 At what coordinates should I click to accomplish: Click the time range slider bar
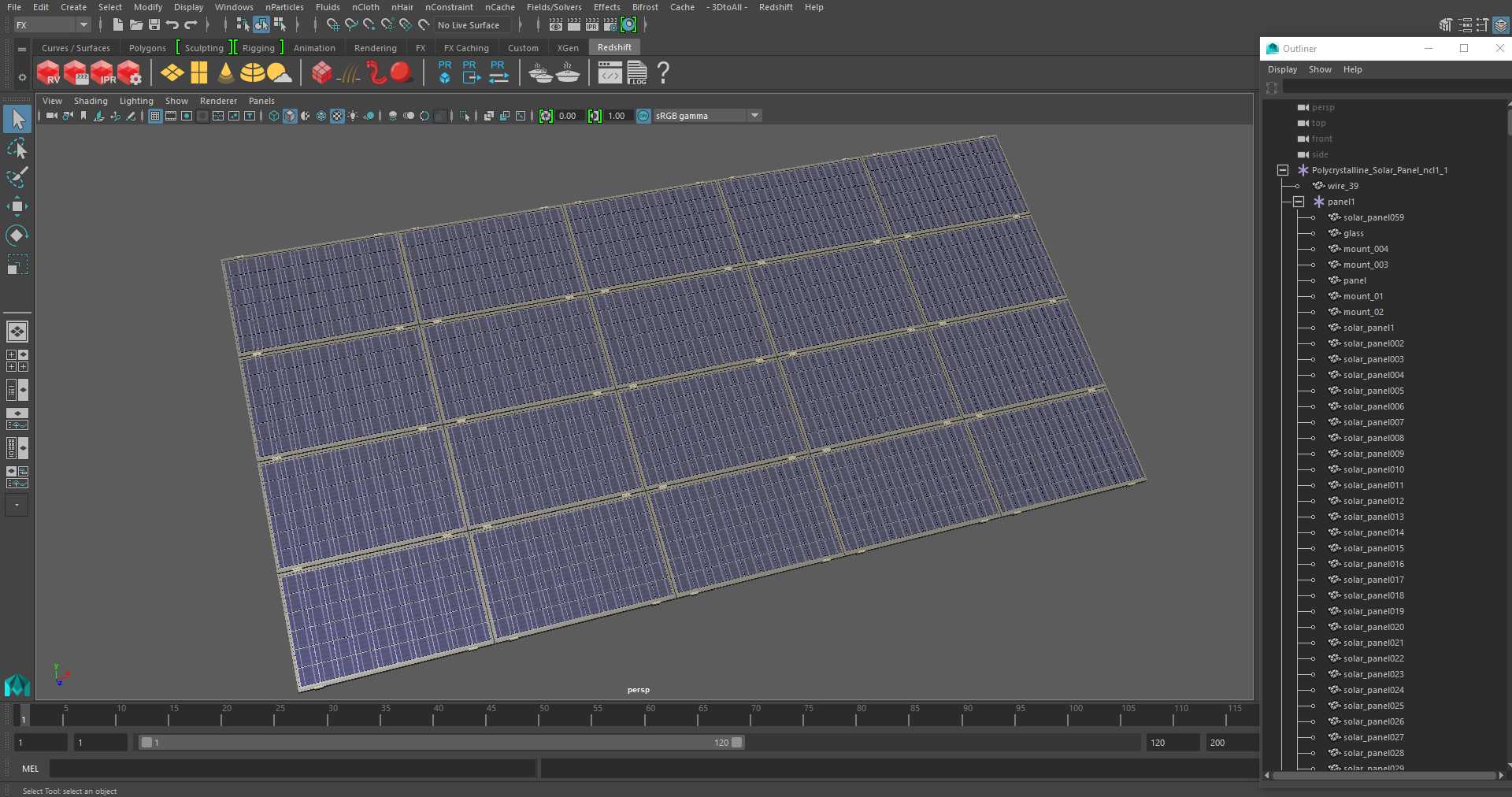point(441,743)
